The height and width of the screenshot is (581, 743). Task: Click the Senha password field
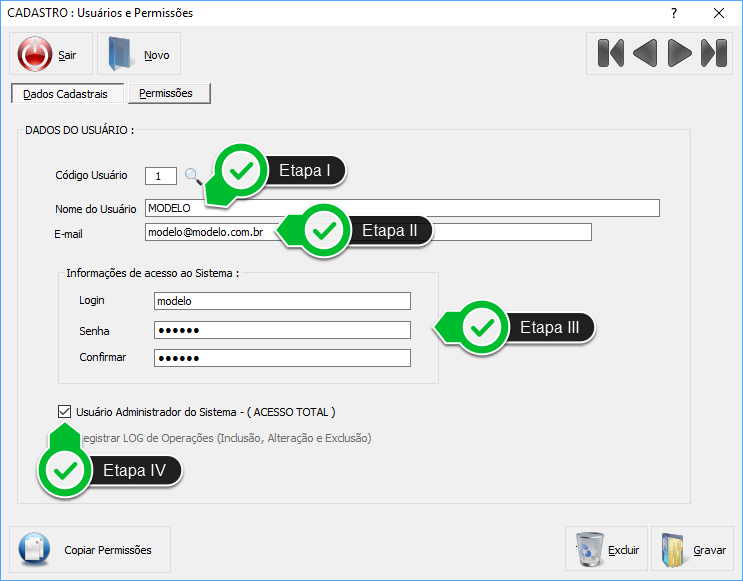[x=282, y=330]
